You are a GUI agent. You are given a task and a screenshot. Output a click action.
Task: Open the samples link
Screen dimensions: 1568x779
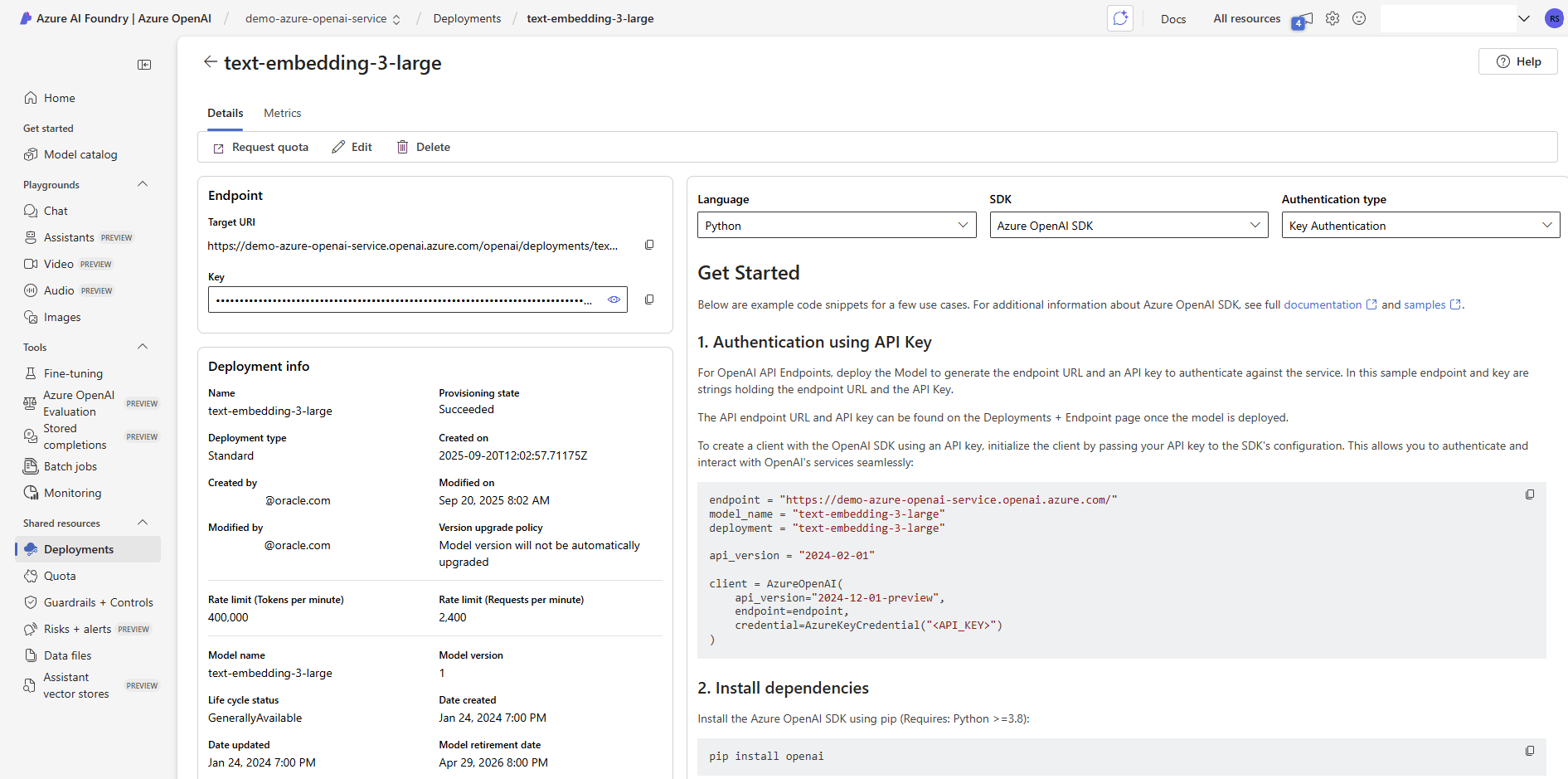coord(1425,304)
